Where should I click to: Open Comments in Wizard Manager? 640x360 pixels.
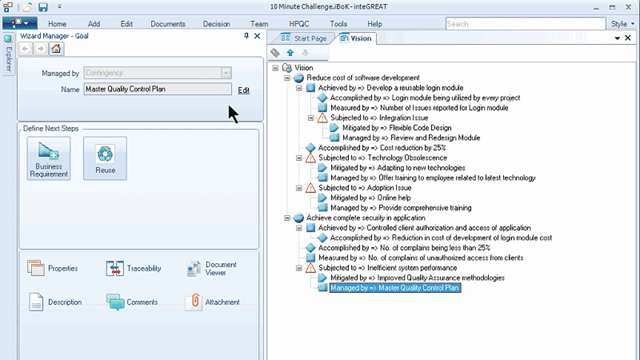pos(132,302)
